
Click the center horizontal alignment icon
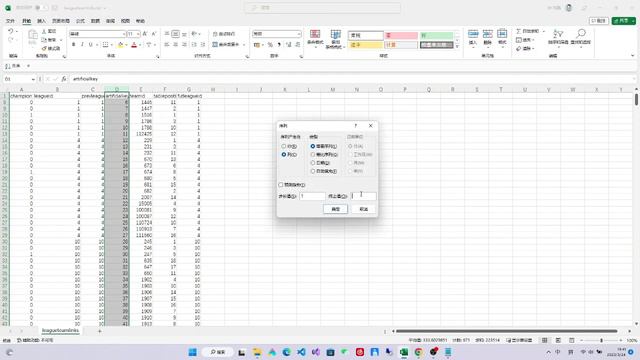(x=176, y=44)
